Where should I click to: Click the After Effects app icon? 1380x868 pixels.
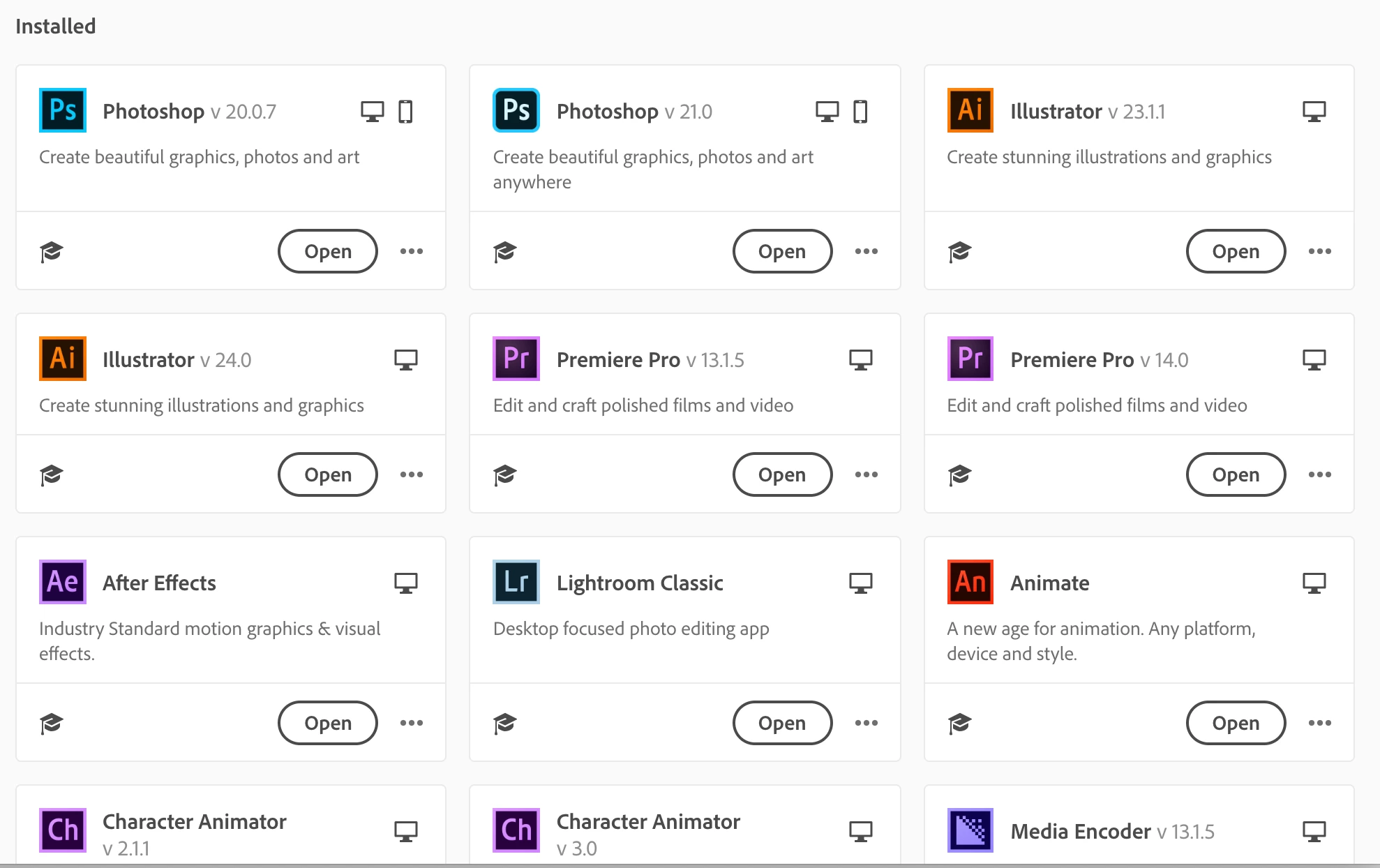62,582
